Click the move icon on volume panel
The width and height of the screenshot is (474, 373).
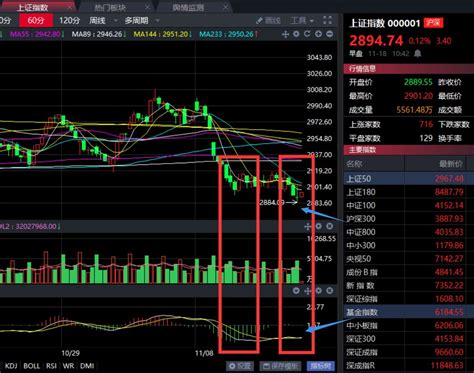coord(308,227)
